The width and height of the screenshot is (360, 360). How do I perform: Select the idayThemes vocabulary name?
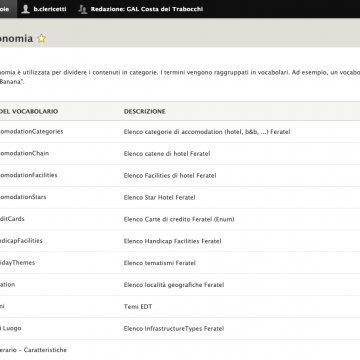pyautogui.click(x=17, y=263)
